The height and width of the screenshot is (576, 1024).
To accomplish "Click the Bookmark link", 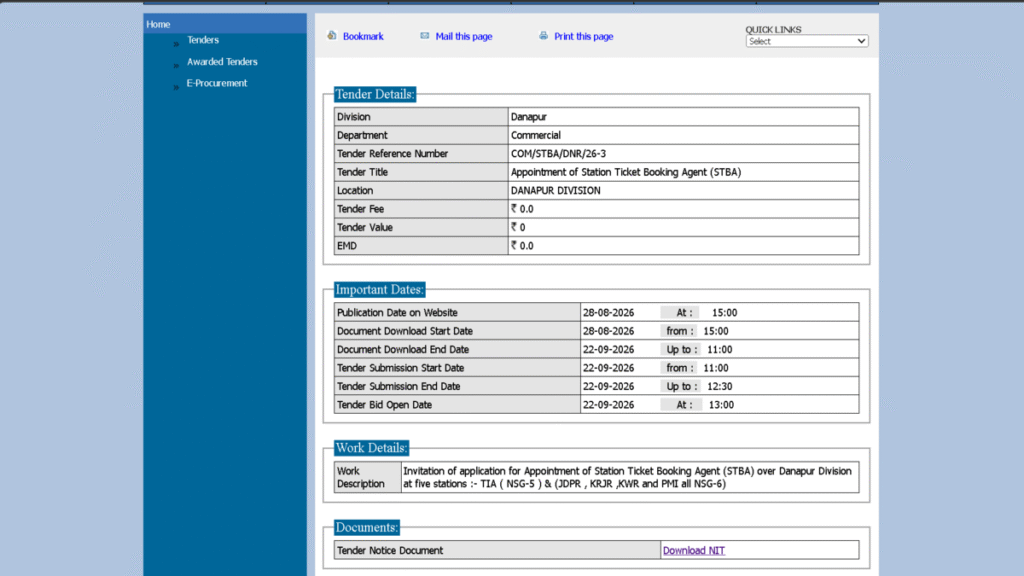I will (x=363, y=37).
